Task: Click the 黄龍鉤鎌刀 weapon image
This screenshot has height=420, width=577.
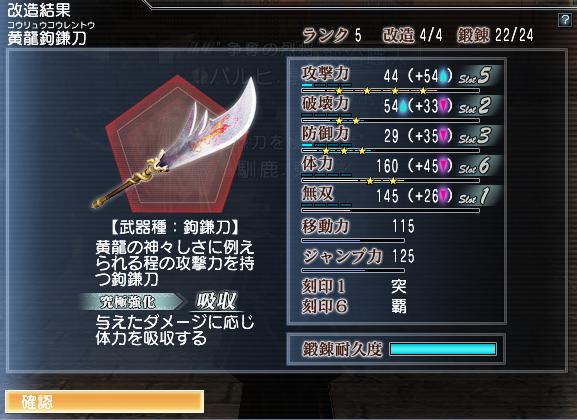Action: tap(174, 144)
